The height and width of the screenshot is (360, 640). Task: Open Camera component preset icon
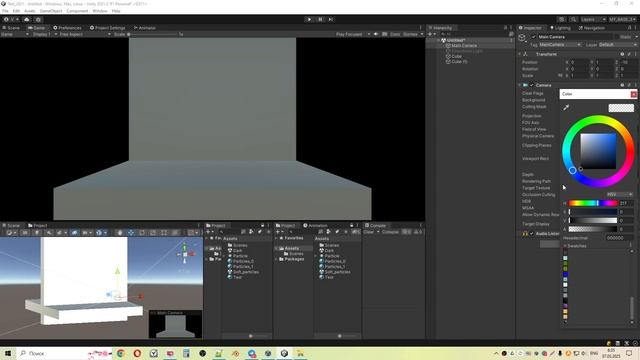629,85
